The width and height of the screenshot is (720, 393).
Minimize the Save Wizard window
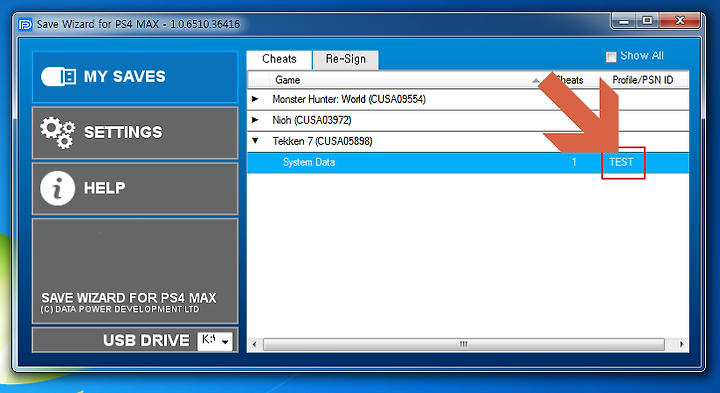(624, 21)
